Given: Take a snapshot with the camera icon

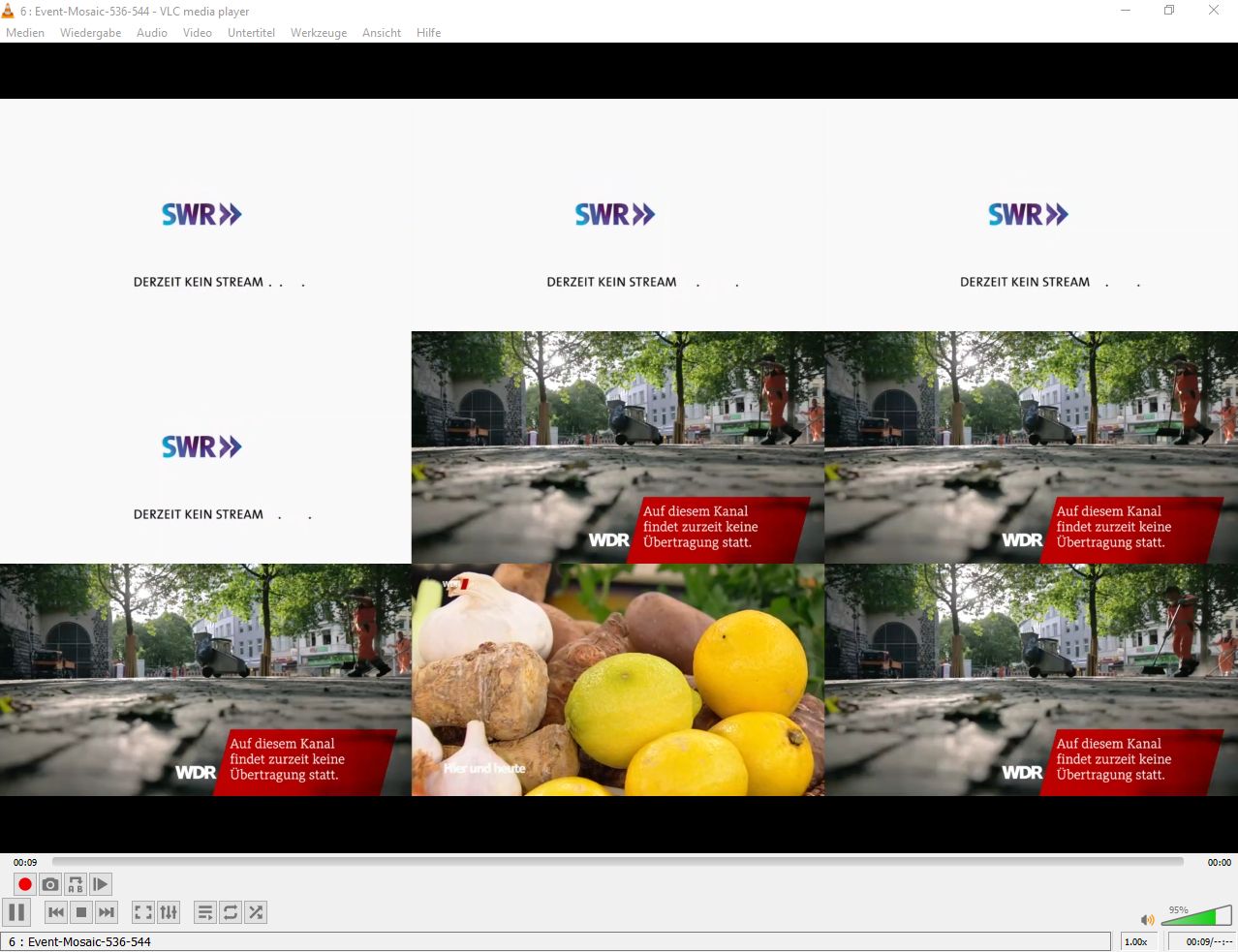Looking at the screenshot, I should pos(50,884).
